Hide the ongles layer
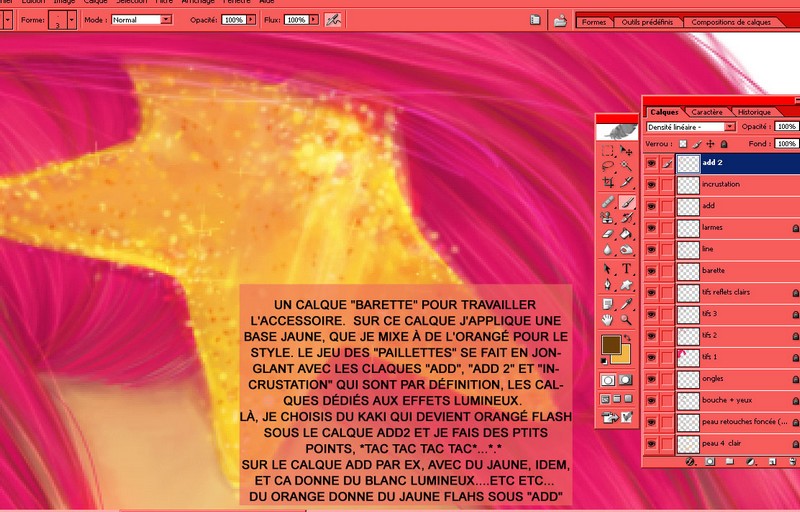Image resolution: width=800 pixels, height=512 pixels. (x=651, y=379)
